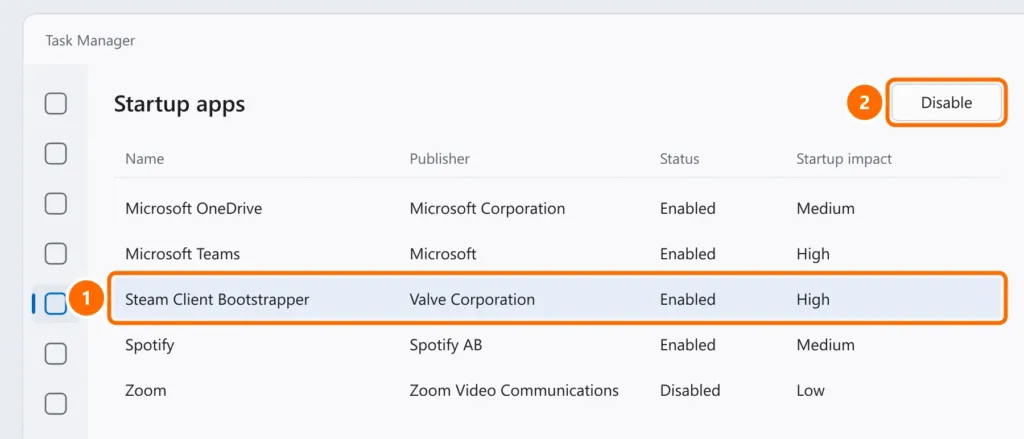Click the Startup apps page heading
1024x439 pixels.
[180, 104]
